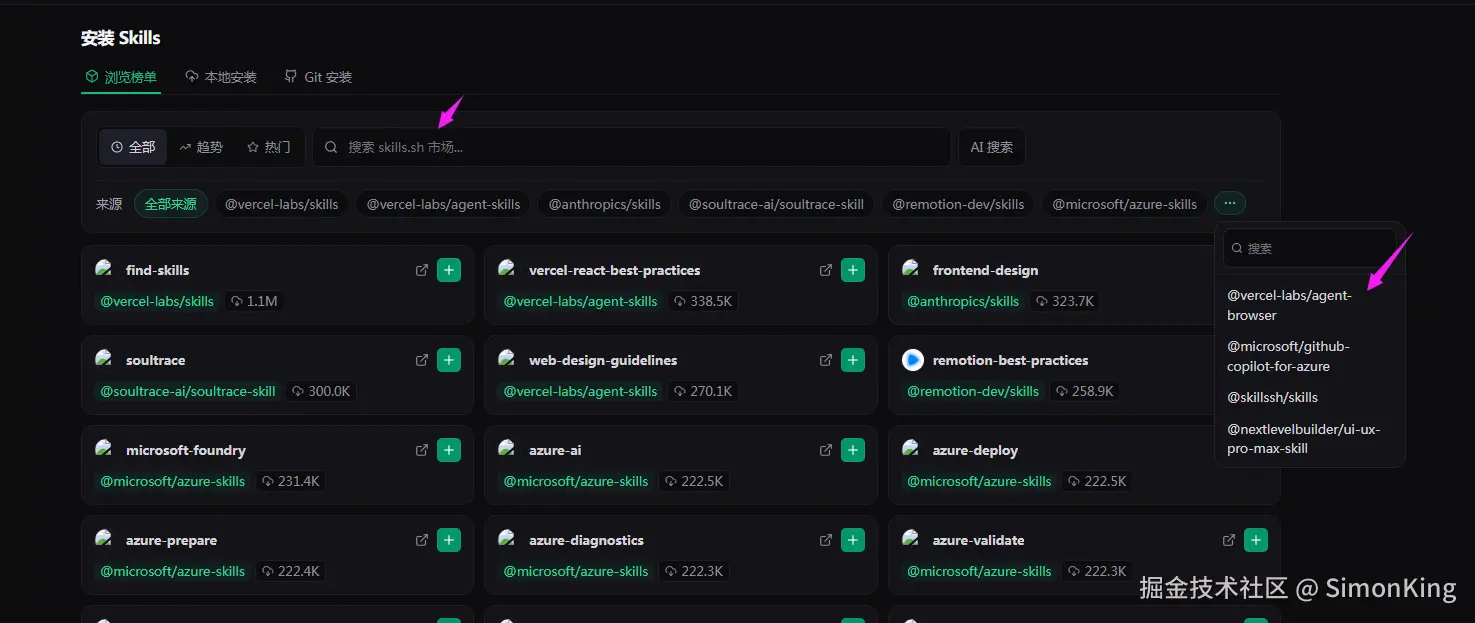Open @vercel-labs/agent-skills link under web-design-guidelines
This screenshot has height=623, width=1475.
coord(581,391)
